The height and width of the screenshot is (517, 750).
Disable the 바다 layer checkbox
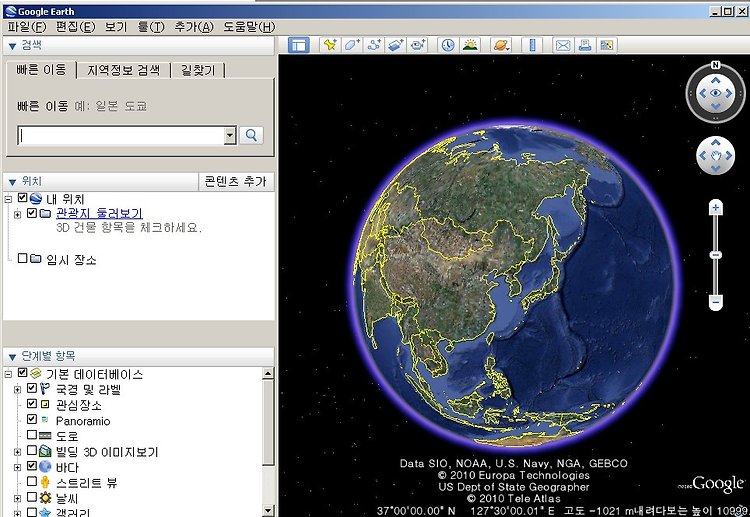coord(32,466)
